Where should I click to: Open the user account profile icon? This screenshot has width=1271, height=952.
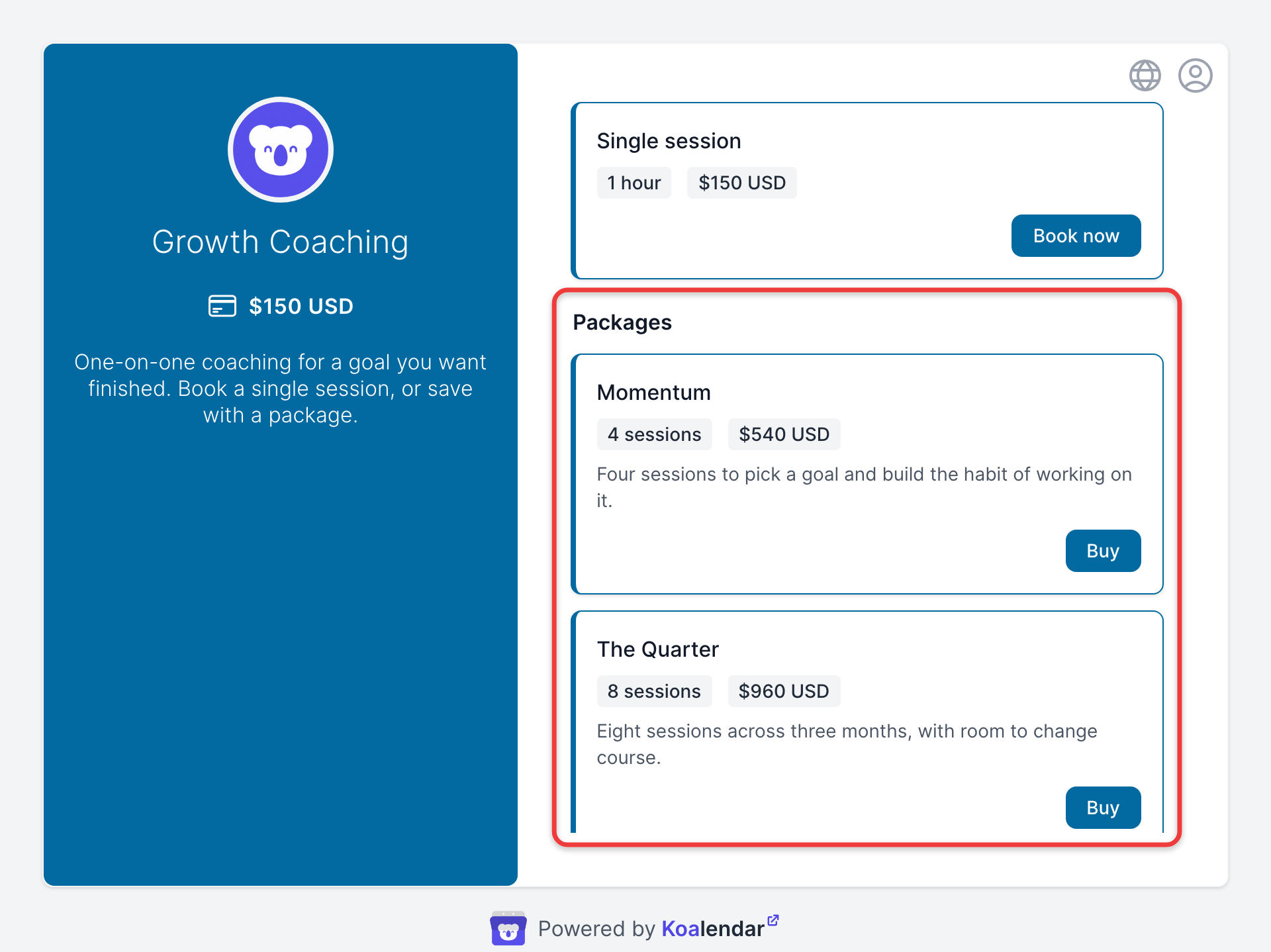click(1195, 75)
